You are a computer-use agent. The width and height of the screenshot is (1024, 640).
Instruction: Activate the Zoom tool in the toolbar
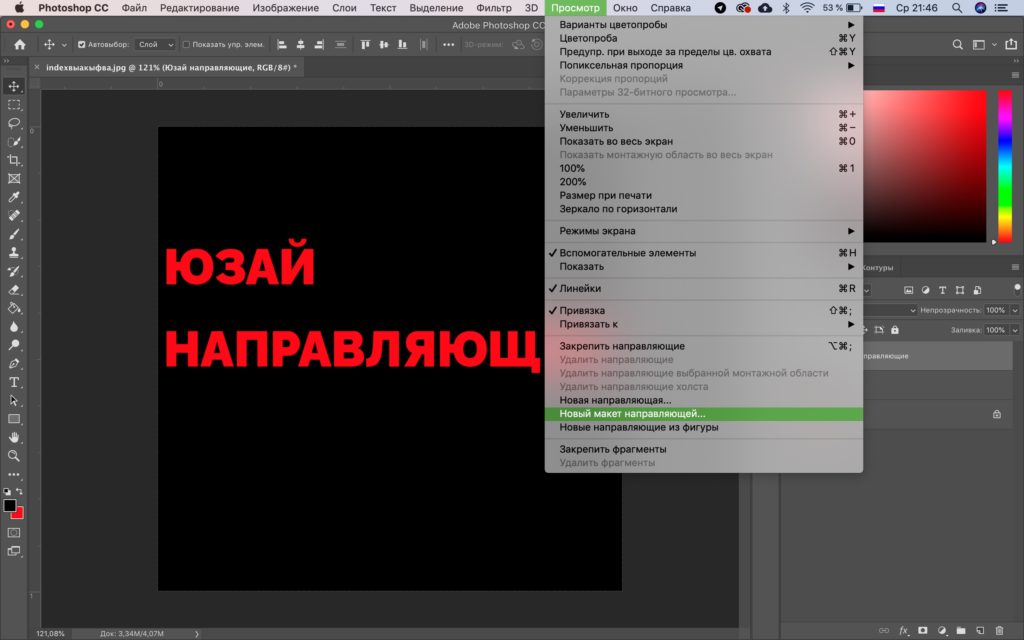pos(14,455)
